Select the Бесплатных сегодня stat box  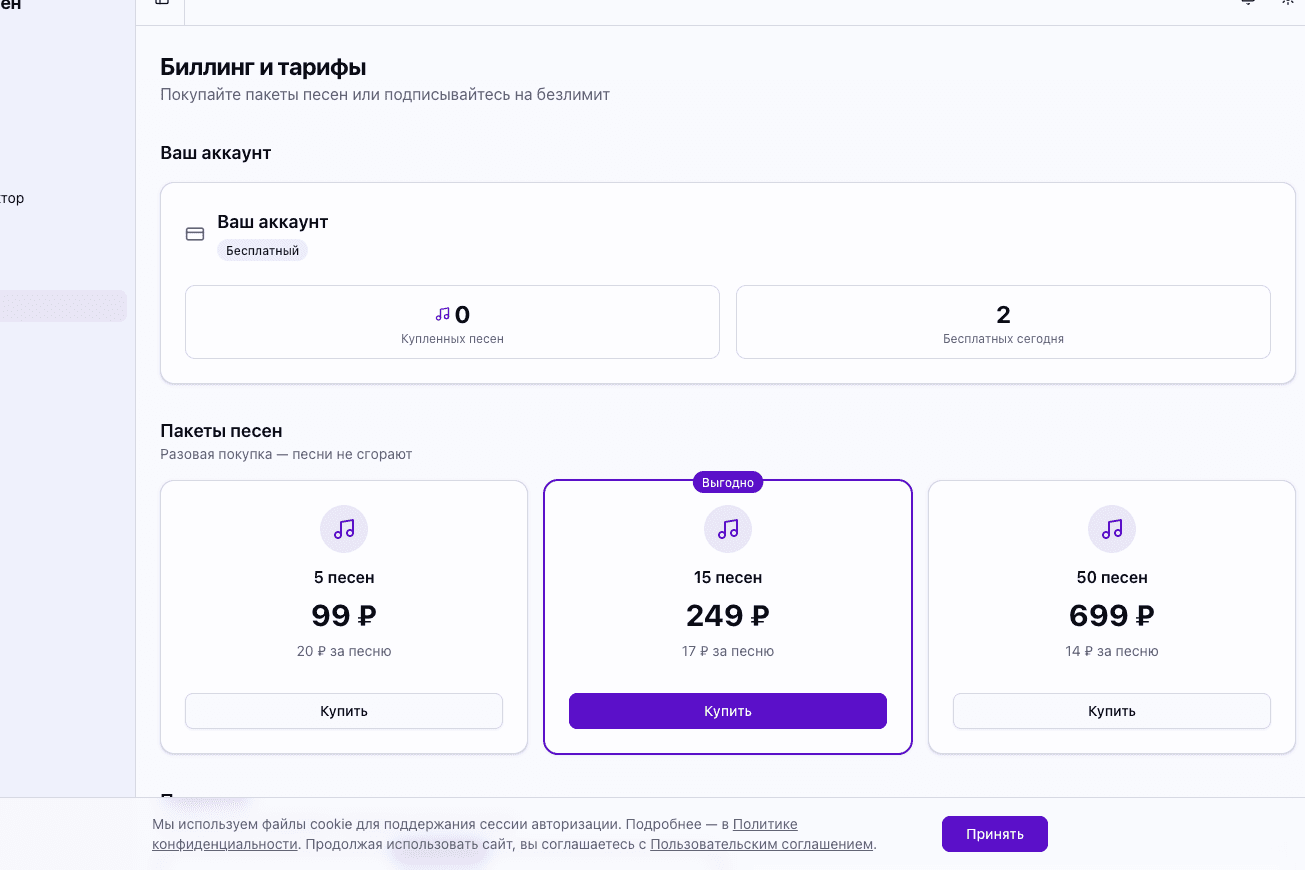tap(1003, 322)
